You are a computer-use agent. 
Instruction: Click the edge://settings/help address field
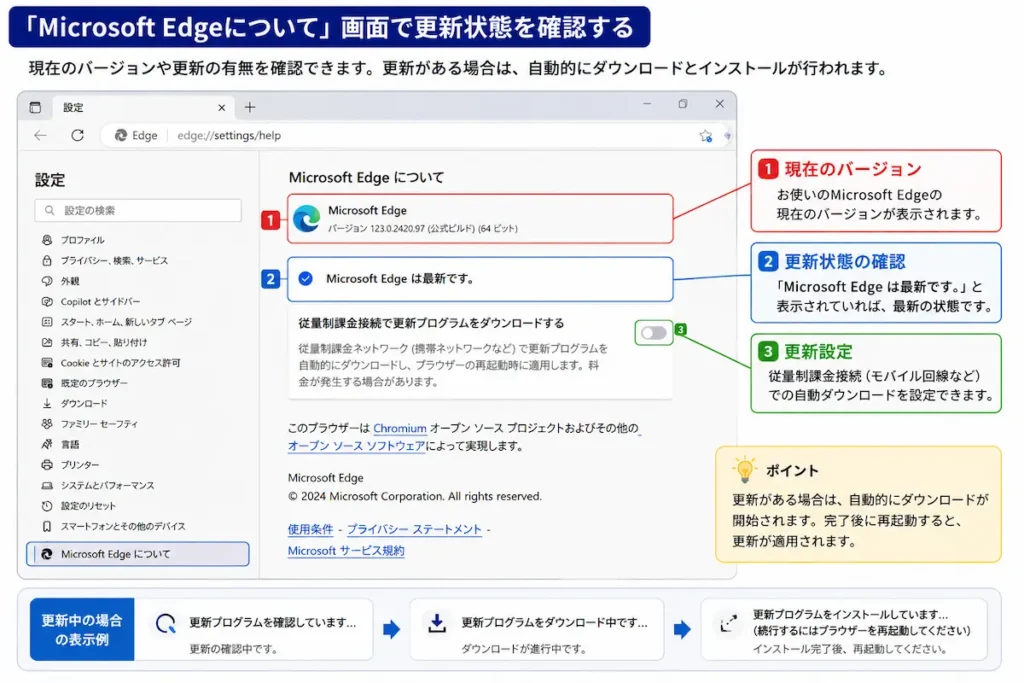click(229, 135)
